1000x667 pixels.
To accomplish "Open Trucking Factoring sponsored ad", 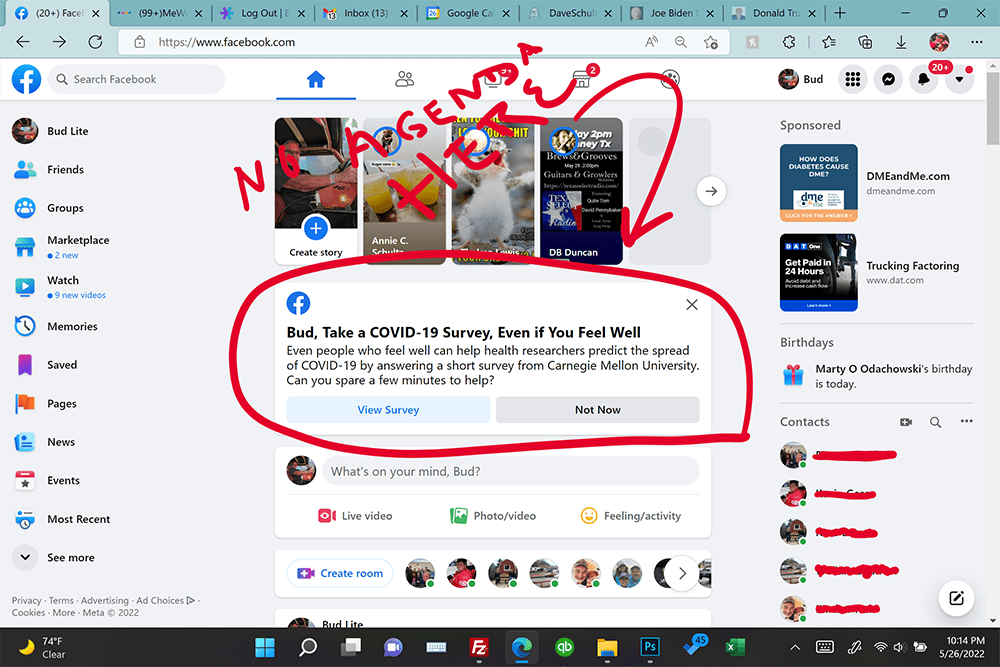I will [876, 272].
